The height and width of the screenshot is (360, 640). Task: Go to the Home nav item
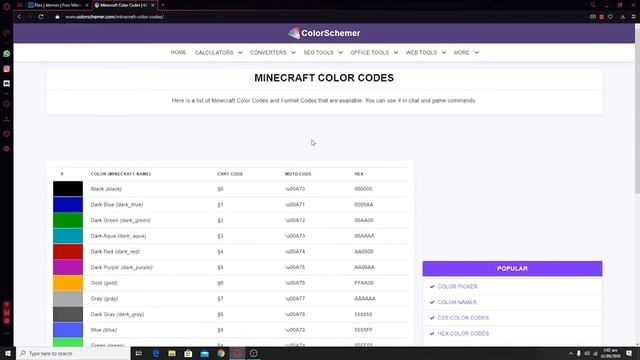click(178, 52)
